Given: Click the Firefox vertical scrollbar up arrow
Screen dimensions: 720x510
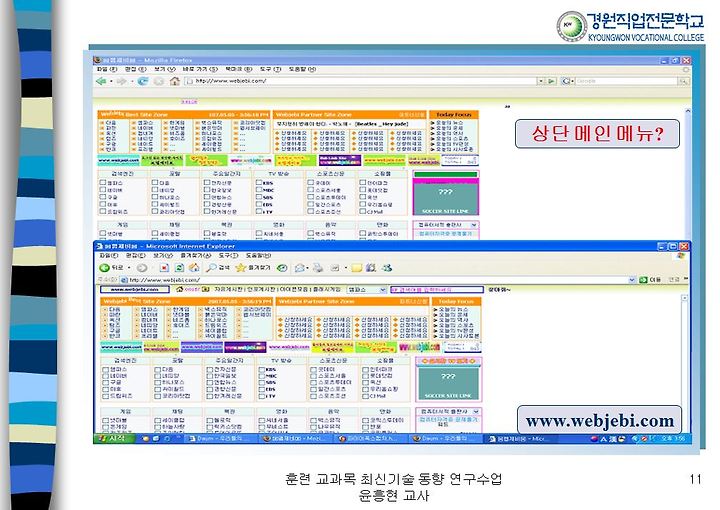Looking at the screenshot, I should coord(687,111).
